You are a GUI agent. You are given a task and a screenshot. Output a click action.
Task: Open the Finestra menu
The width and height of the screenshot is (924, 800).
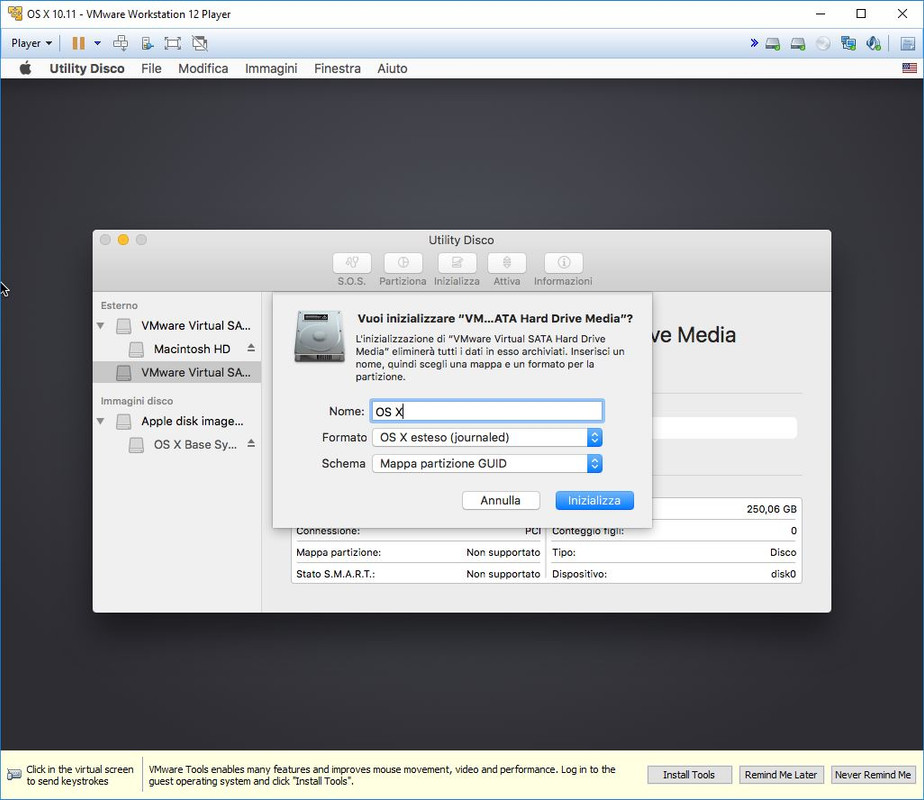[337, 68]
